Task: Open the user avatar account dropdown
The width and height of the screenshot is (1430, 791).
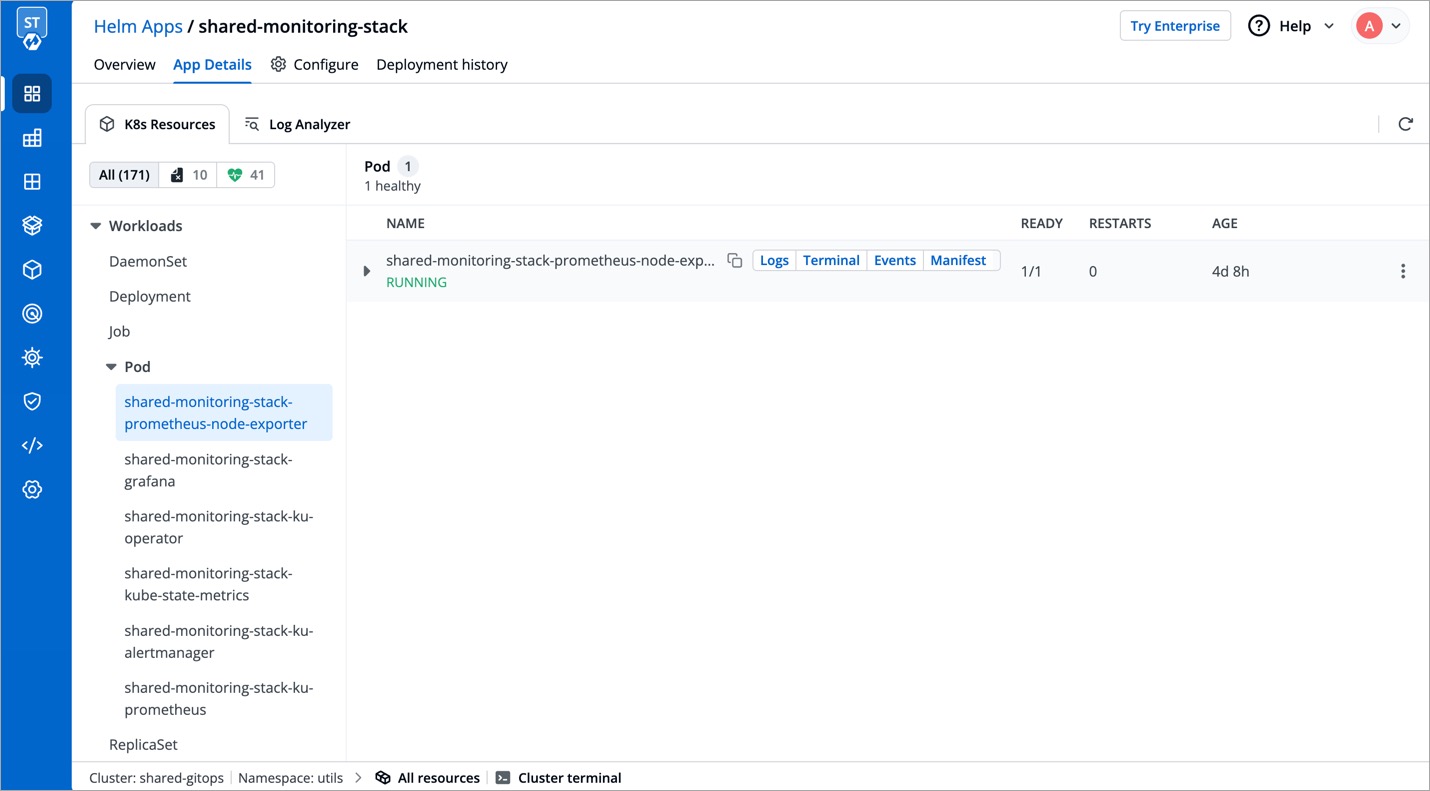Action: pyautogui.click(x=1380, y=26)
